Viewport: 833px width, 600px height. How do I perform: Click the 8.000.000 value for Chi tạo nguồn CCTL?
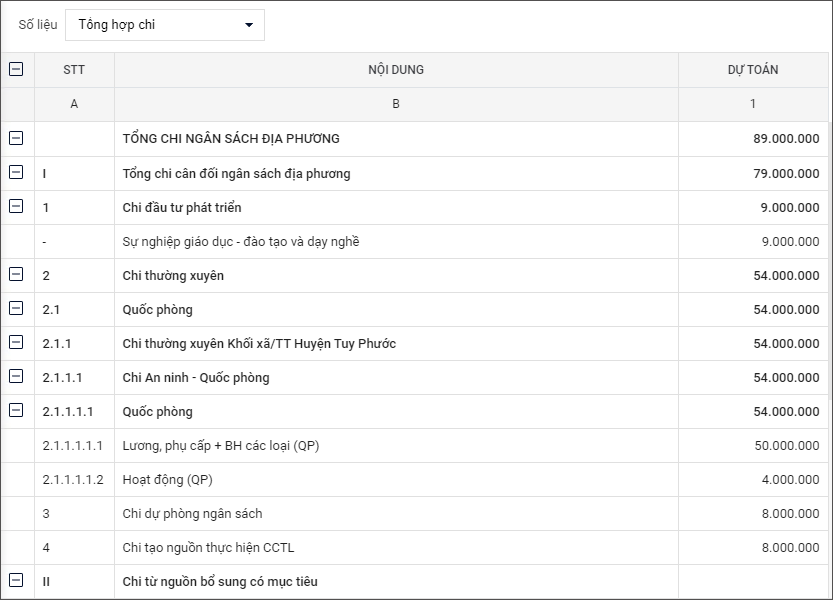(x=790, y=547)
